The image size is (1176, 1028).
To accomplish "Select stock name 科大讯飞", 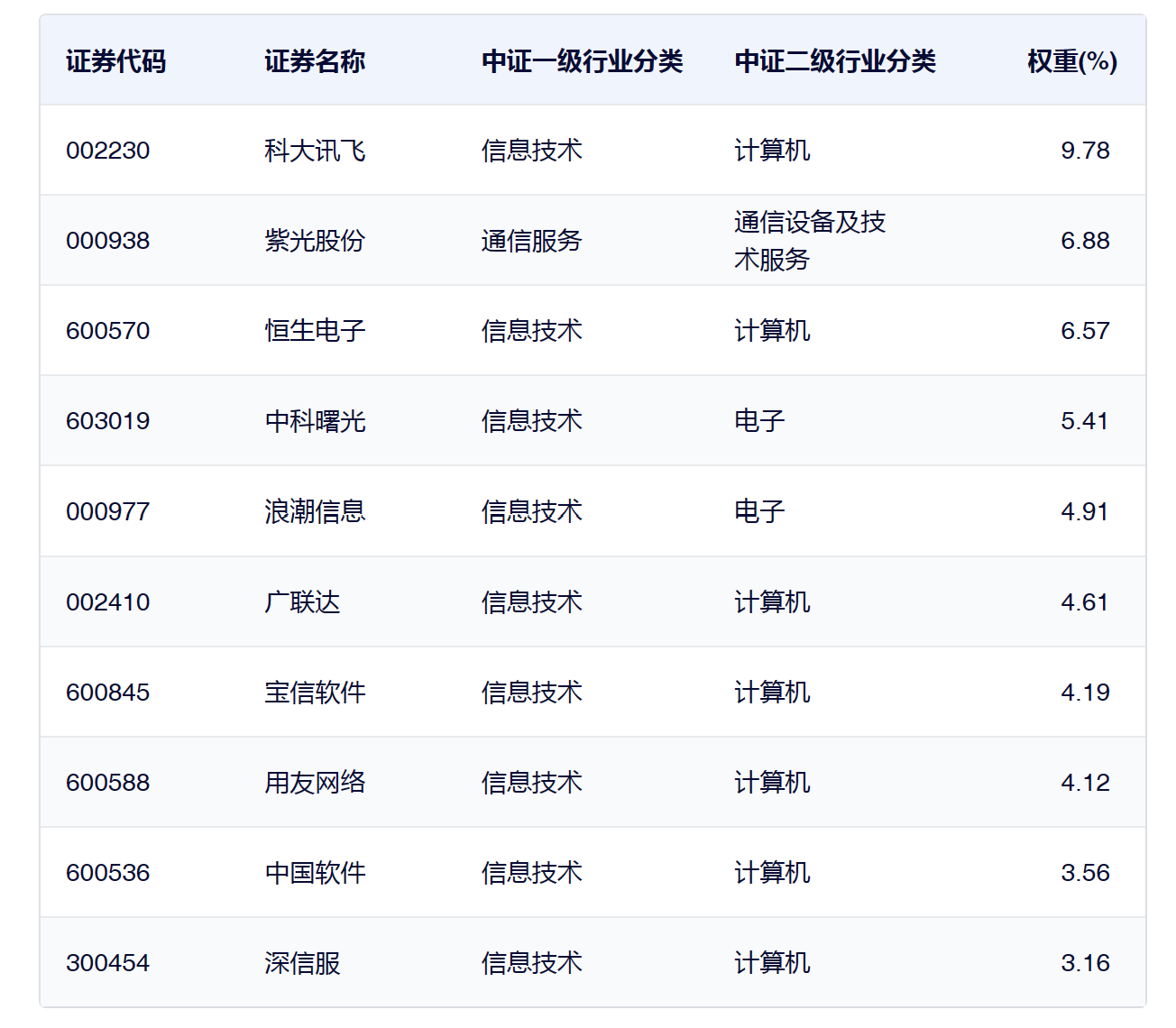I will (315, 151).
